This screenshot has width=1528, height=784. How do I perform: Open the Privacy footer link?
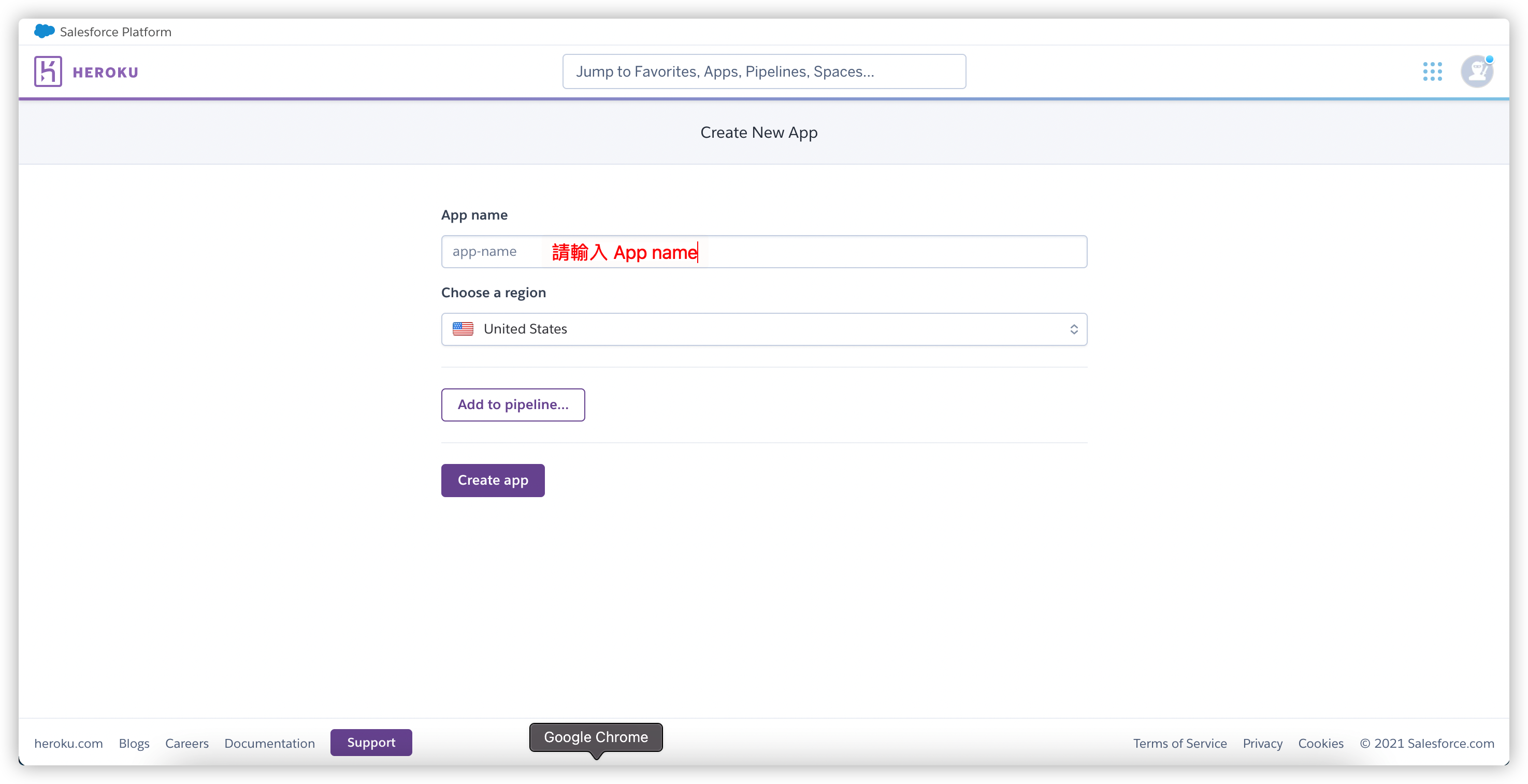(x=1262, y=744)
